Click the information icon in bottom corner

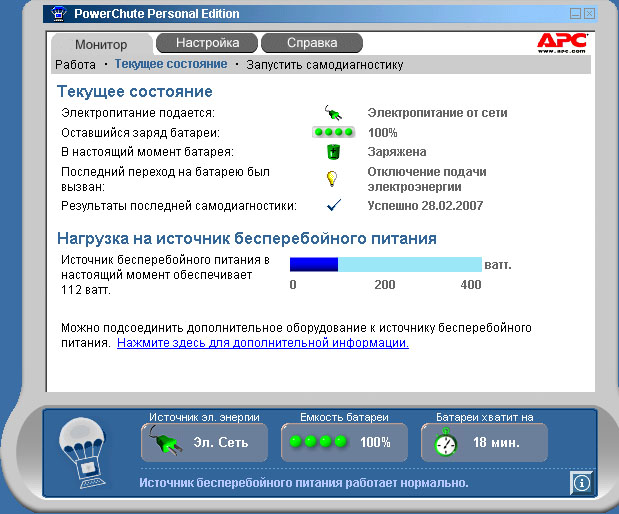pyautogui.click(x=582, y=482)
